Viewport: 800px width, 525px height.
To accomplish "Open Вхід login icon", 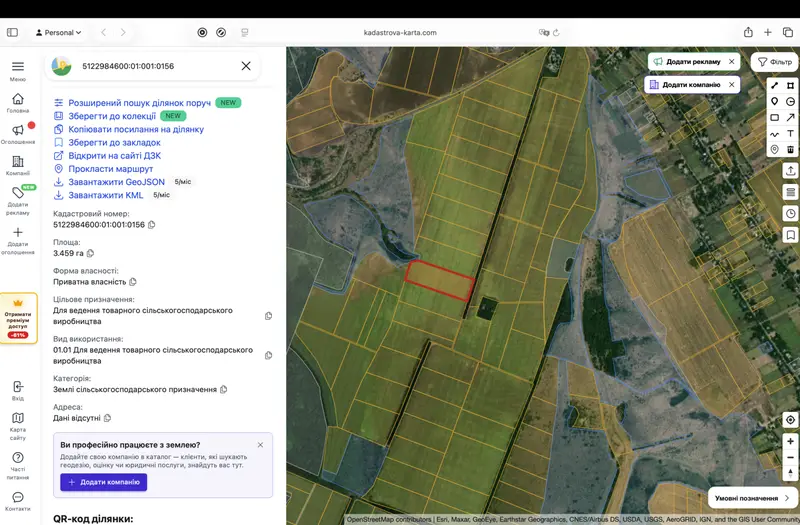I will click(18, 386).
